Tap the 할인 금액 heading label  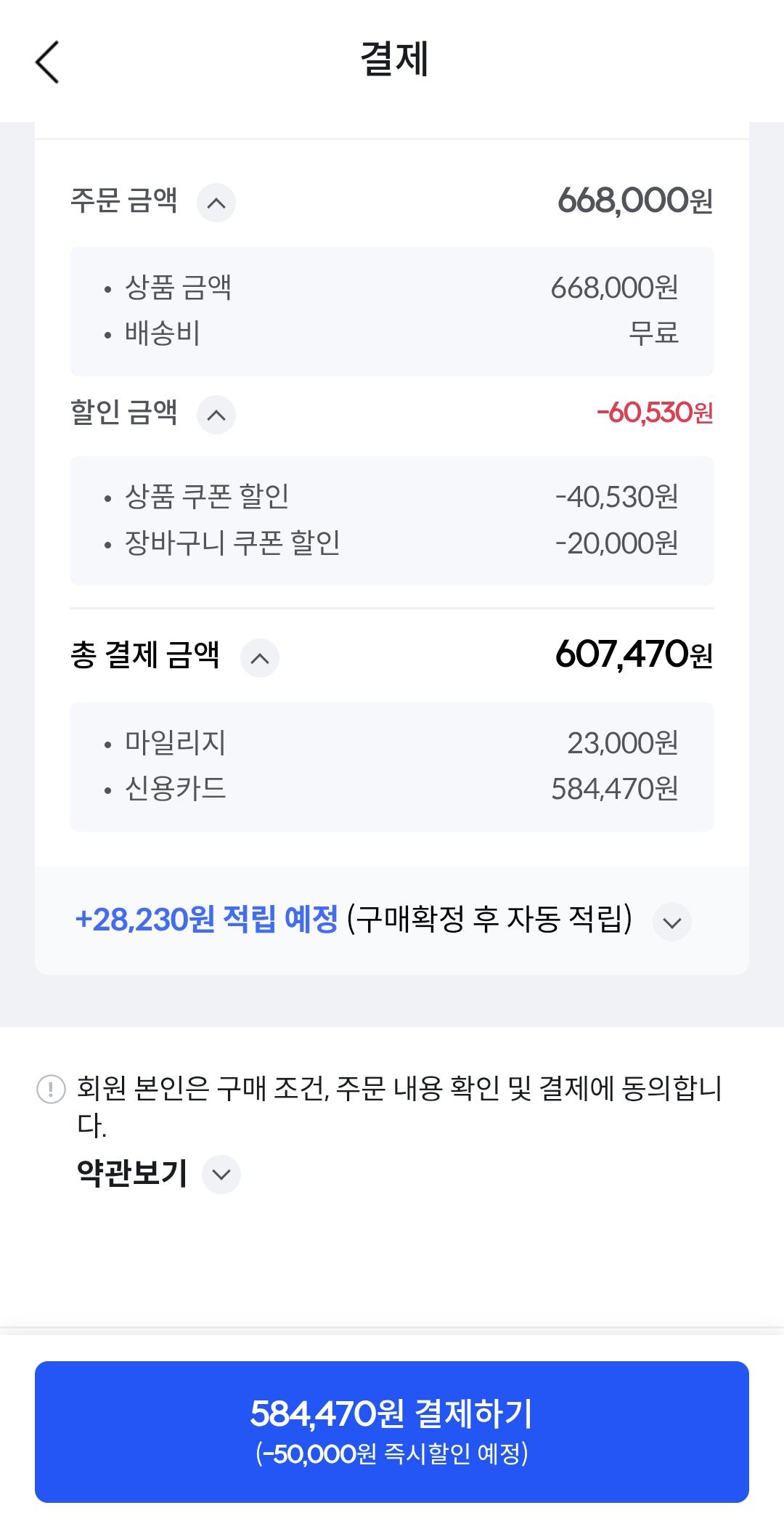124,413
